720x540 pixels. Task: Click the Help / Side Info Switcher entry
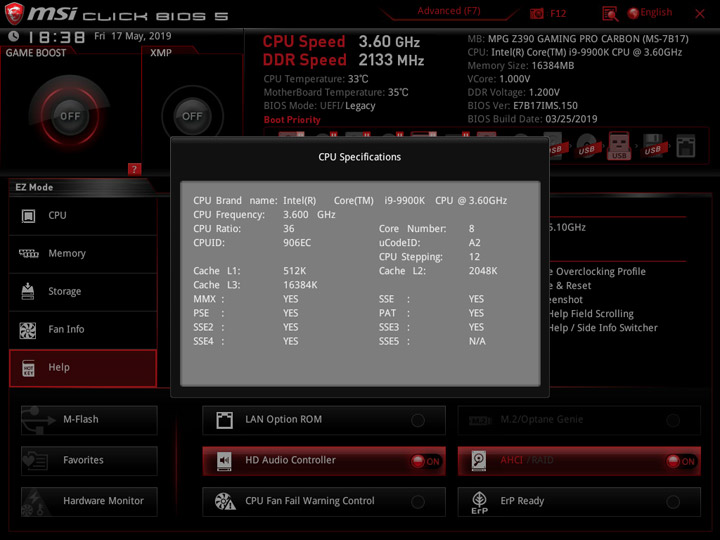pyautogui.click(x=603, y=328)
